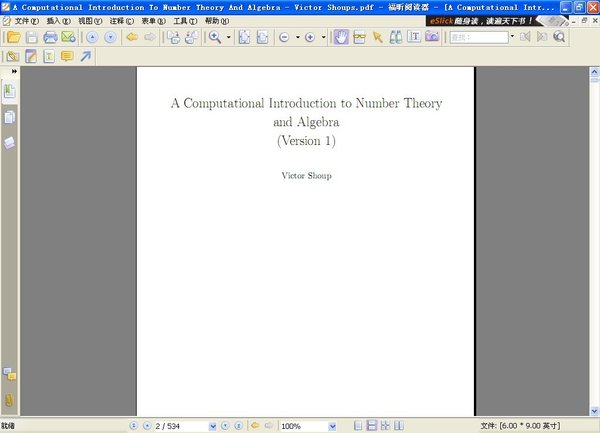The height and width of the screenshot is (433, 600).
Task: Toggle facing pages layout in status bar
Action: 385,426
